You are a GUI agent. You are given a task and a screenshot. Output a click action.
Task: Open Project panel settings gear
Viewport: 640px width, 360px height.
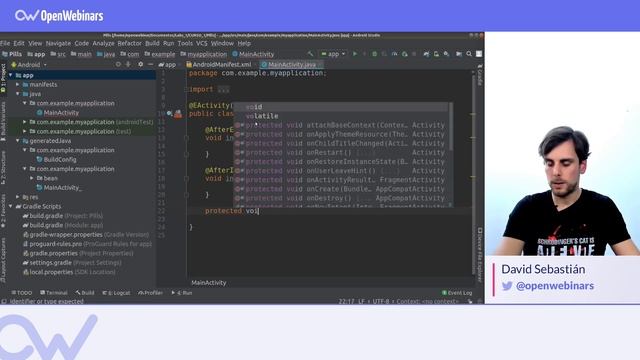[140, 64]
